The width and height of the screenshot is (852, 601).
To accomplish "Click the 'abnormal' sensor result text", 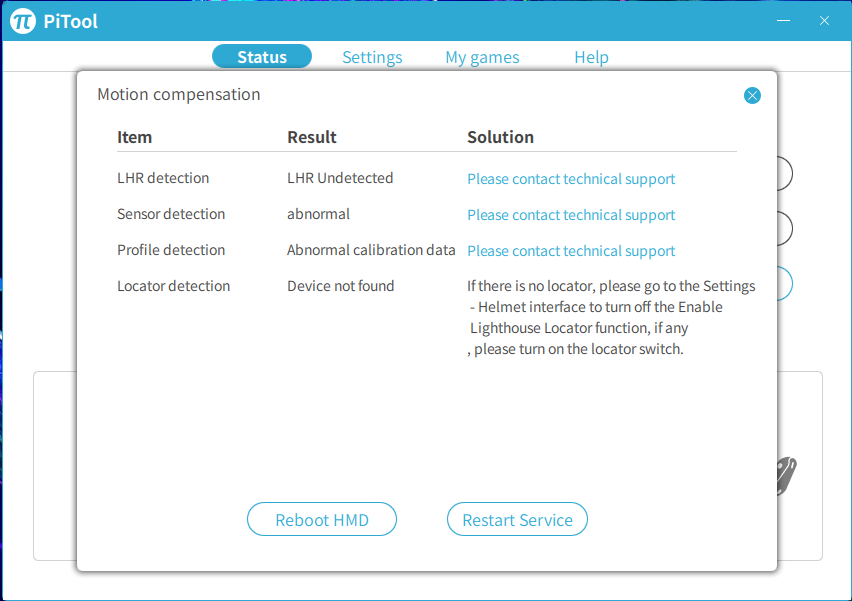I will click(318, 214).
